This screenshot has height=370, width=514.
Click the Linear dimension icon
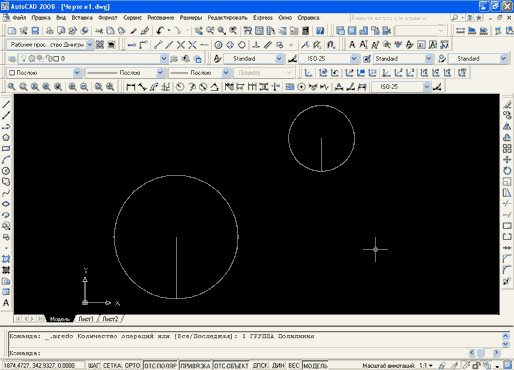131,87
